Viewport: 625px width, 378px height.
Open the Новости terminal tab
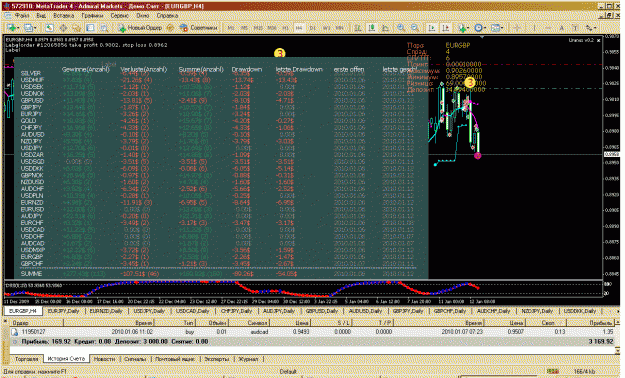[x=104, y=359]
